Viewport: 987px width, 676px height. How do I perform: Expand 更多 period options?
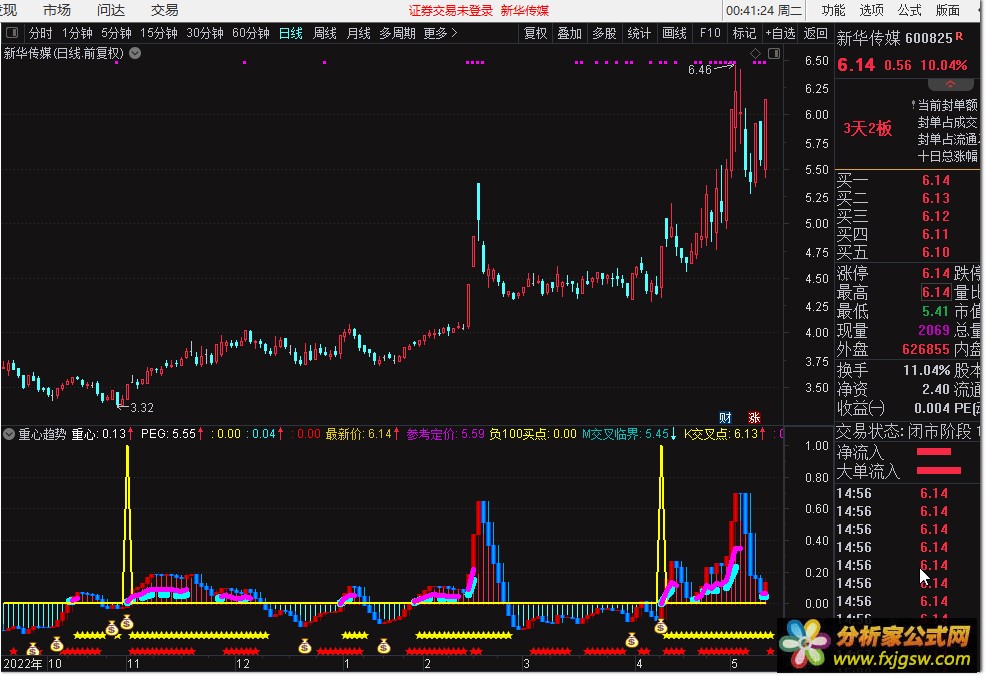point(440,33)
